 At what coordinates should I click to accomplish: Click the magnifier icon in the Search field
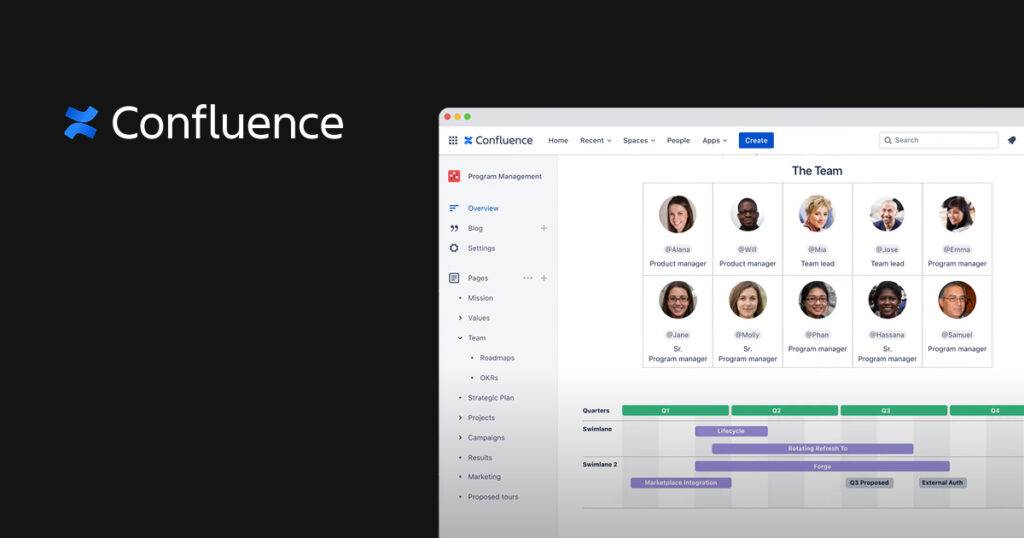click(x=888, y=140)
